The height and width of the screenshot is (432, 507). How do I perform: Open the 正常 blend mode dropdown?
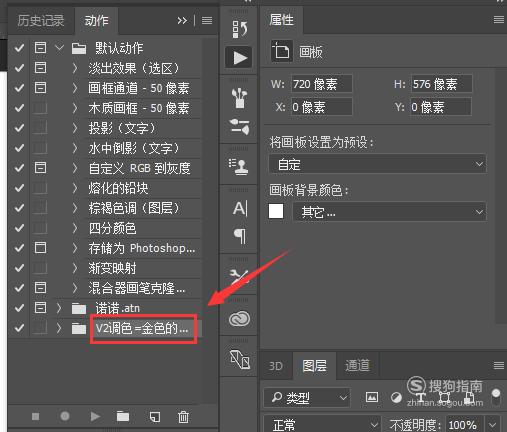(x=322, y=425)
